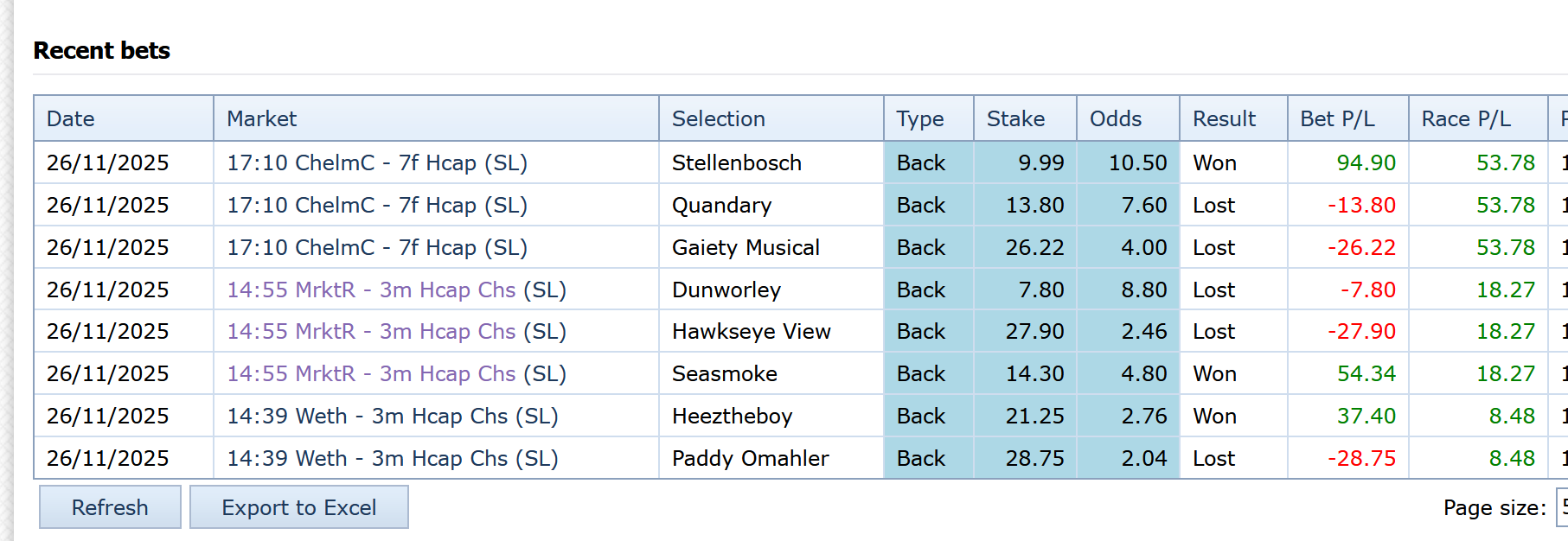The width and height of the screenshot is (1568, 541).
Task: Select the Gaiety Musical selection cell
Action: [x=746, y=247]
